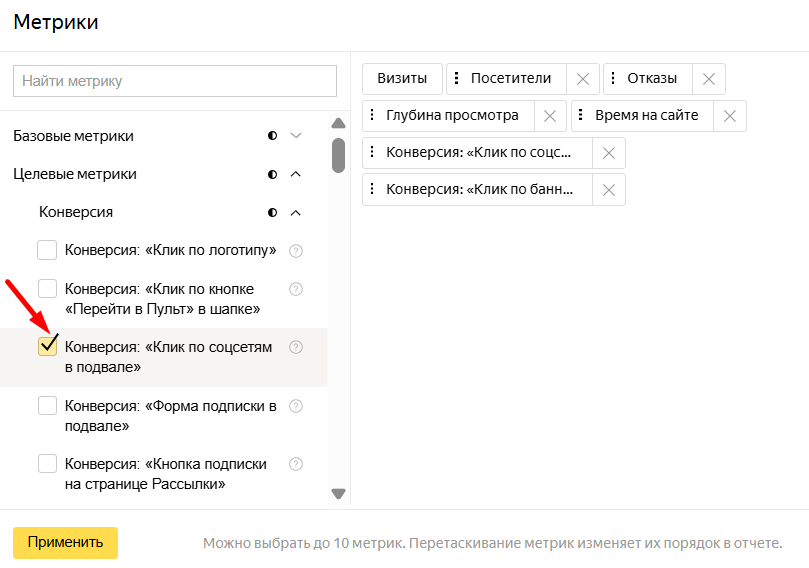Expand the Базовые метрики section
This screenshot has height=568, width=809.
(295, 136)
